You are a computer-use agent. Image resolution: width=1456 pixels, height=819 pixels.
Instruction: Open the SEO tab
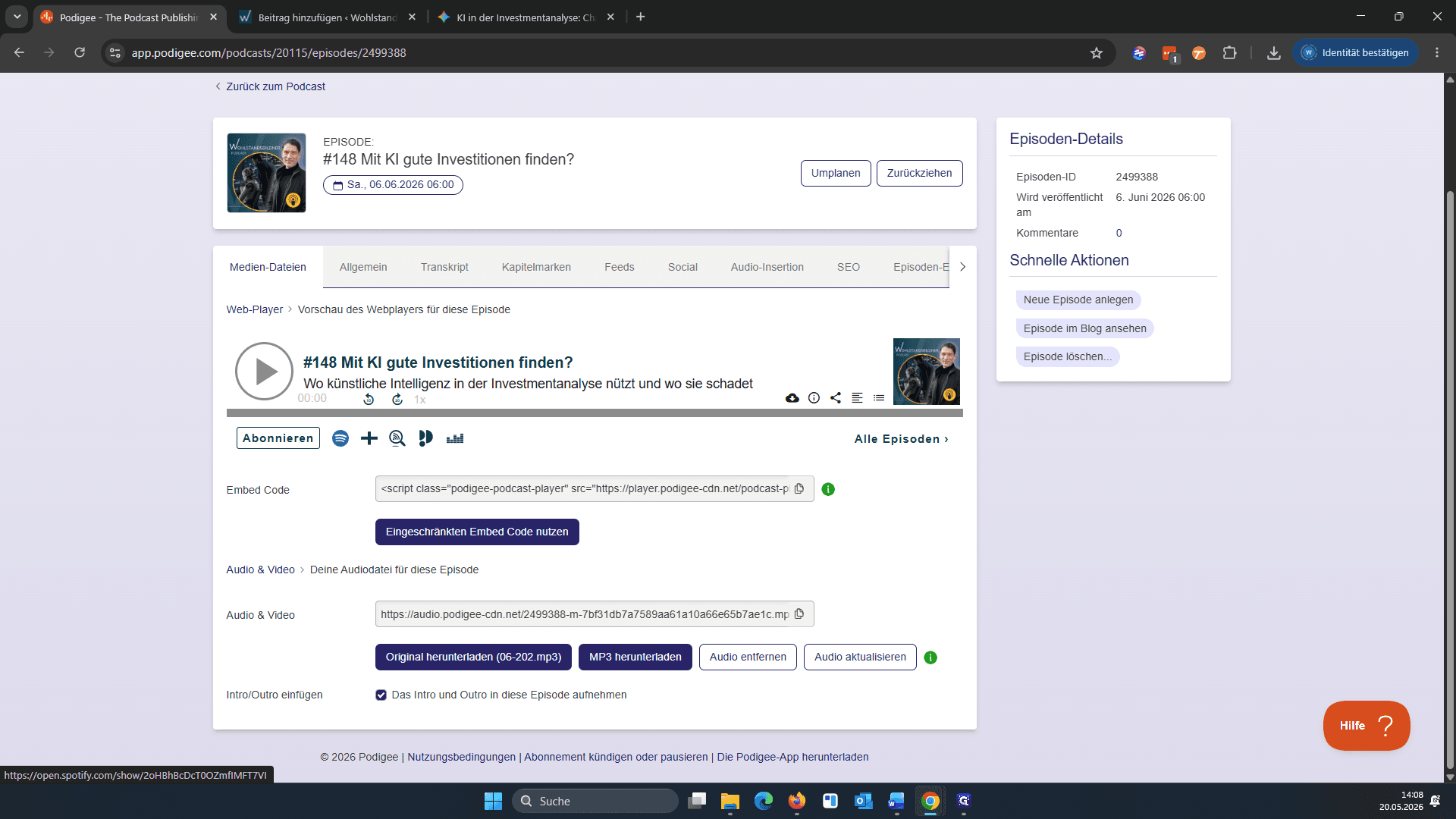[x=849, y=267]
